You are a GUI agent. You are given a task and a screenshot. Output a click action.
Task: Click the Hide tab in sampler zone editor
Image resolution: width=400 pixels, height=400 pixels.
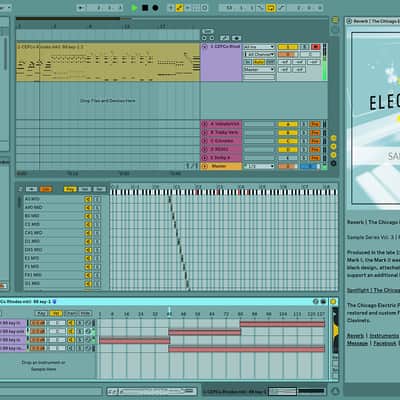click(85, 314)
